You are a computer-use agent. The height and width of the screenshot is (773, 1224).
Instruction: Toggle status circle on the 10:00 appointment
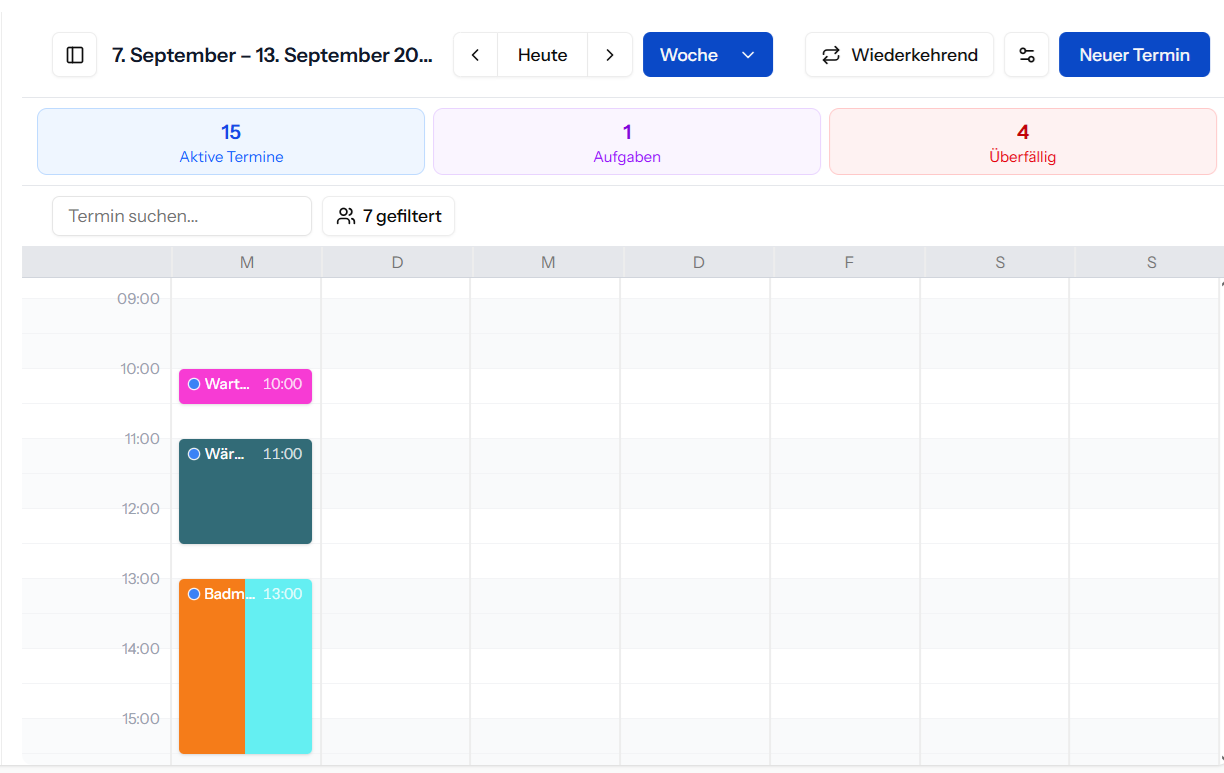tap(194, 384)
